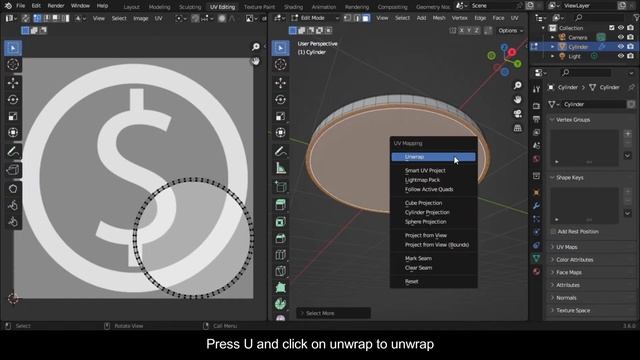
Task: Choose Smart UV Project menu entry
Action: point(433,170)
